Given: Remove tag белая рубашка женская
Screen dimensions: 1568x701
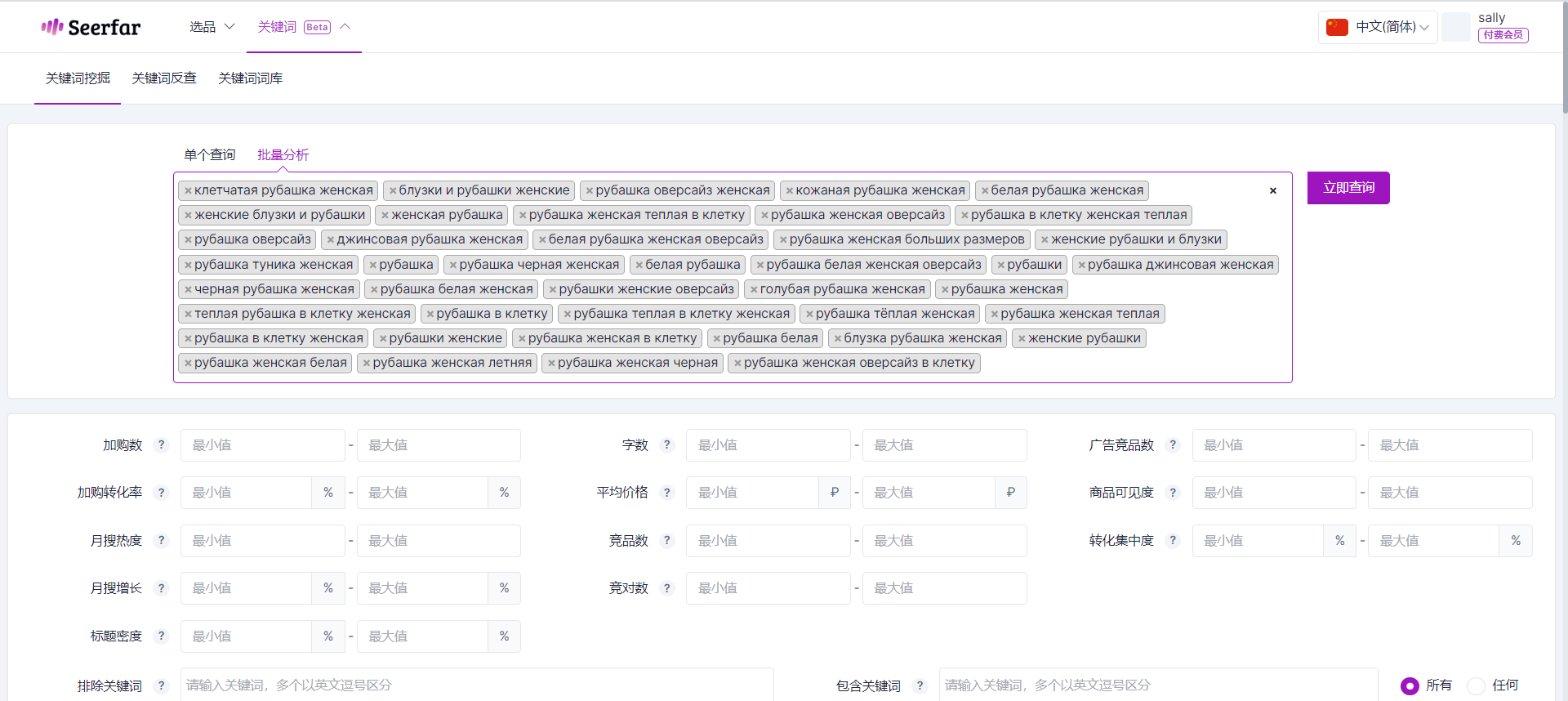Looking at the screenshot, I should (x=985, y=190).
